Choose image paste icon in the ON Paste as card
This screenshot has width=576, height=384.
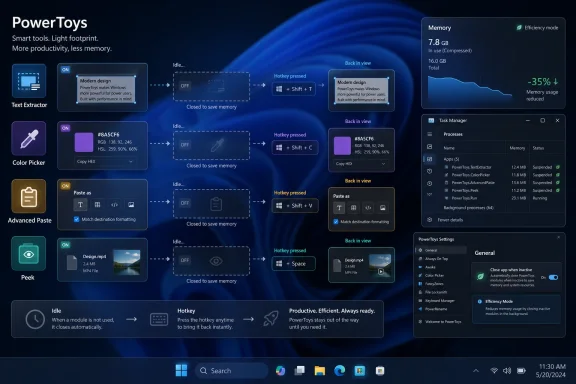(x=131, y=205)
